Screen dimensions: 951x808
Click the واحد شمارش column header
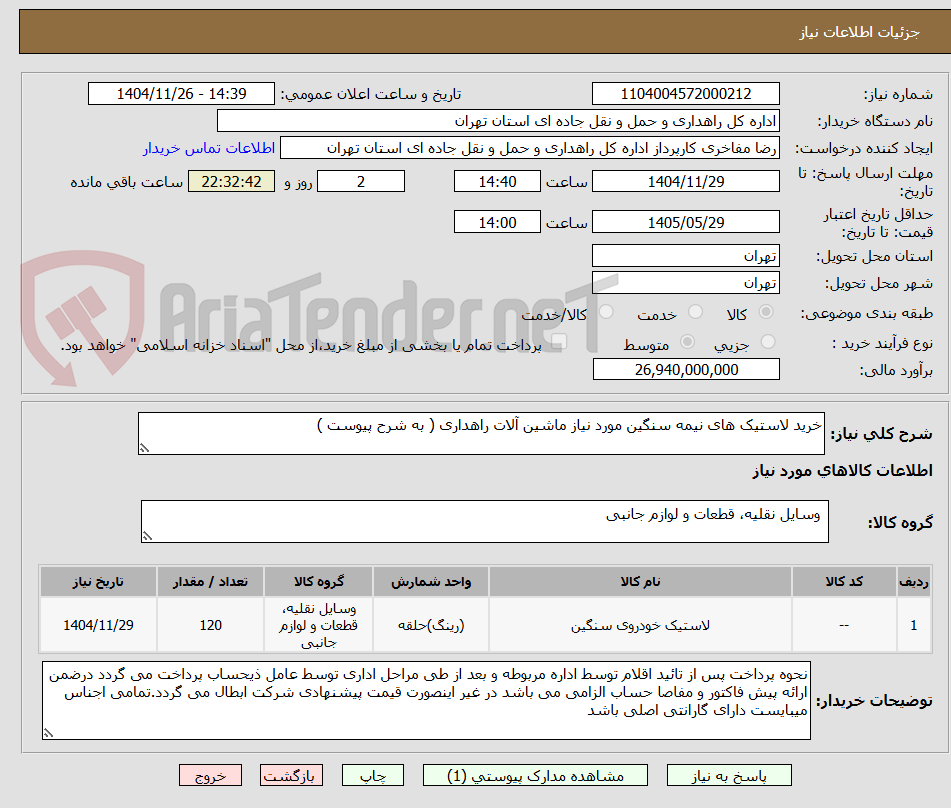tap(431, 582)
